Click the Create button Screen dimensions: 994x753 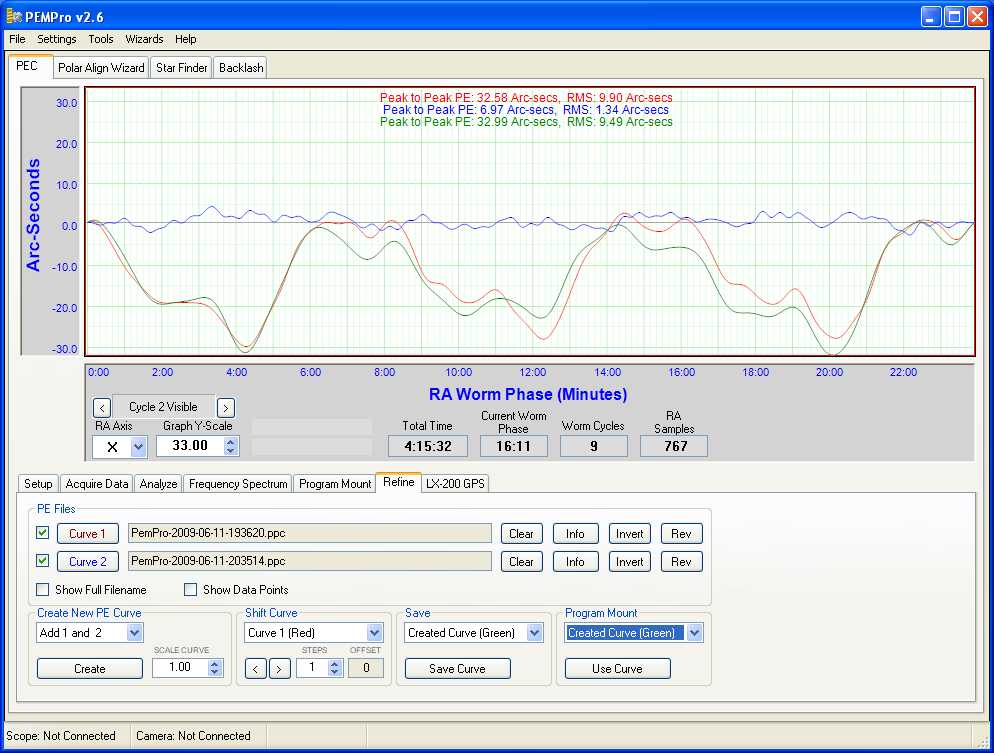[90, 669]
